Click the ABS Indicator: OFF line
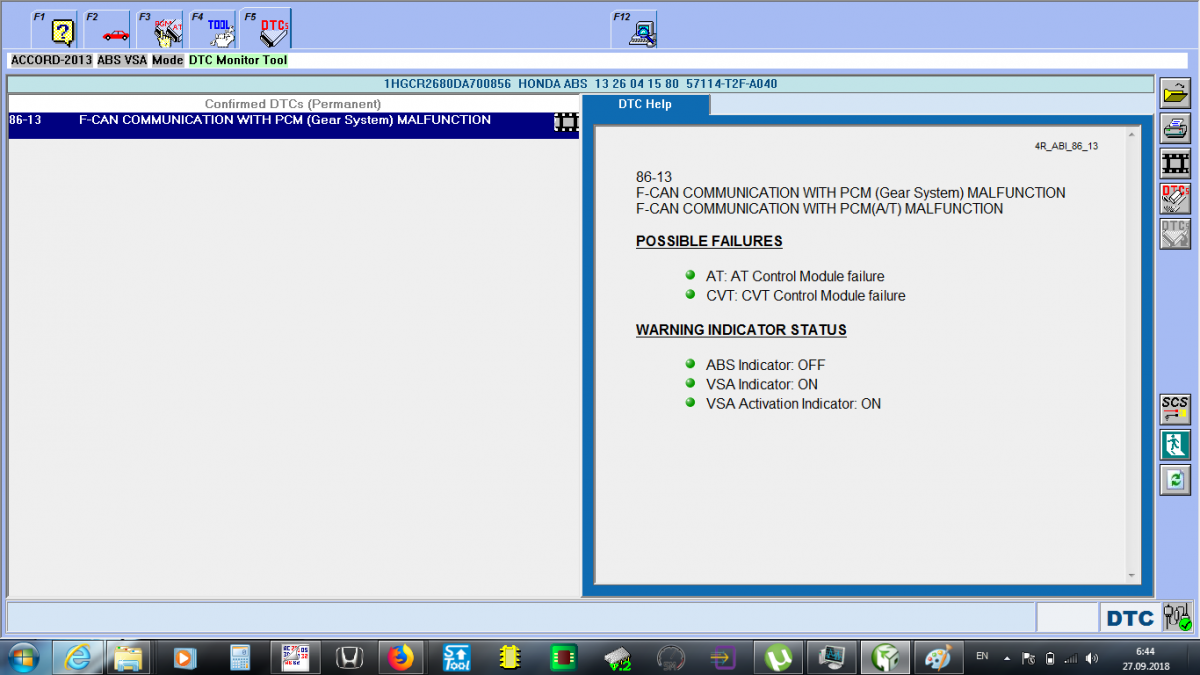 coord(766,365)
